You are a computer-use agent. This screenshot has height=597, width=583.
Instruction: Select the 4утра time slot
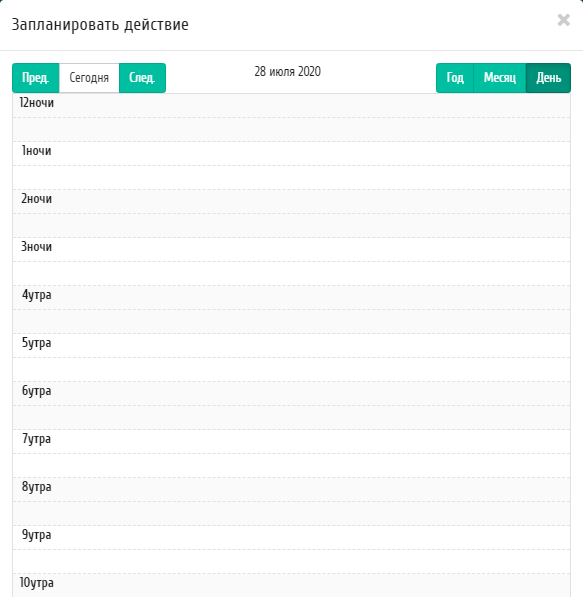click(x=291, y=297)
